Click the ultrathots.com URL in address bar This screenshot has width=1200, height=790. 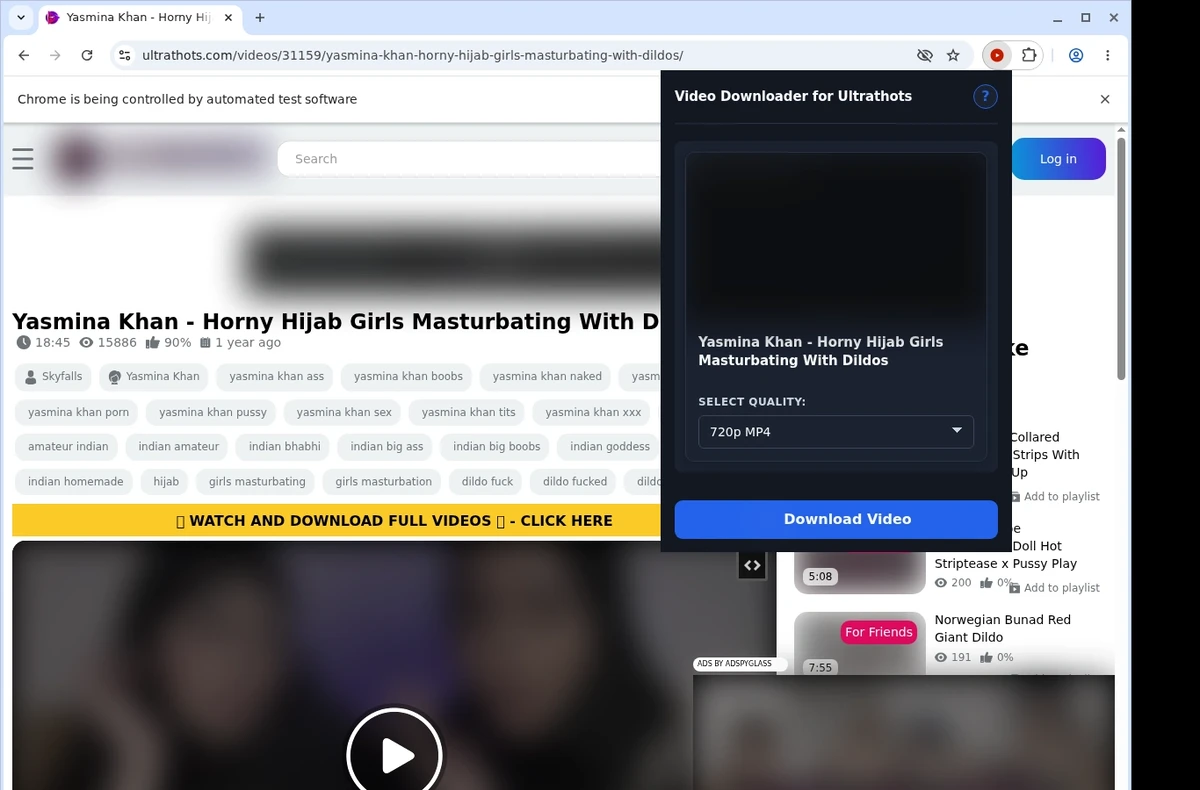[412, 56]
